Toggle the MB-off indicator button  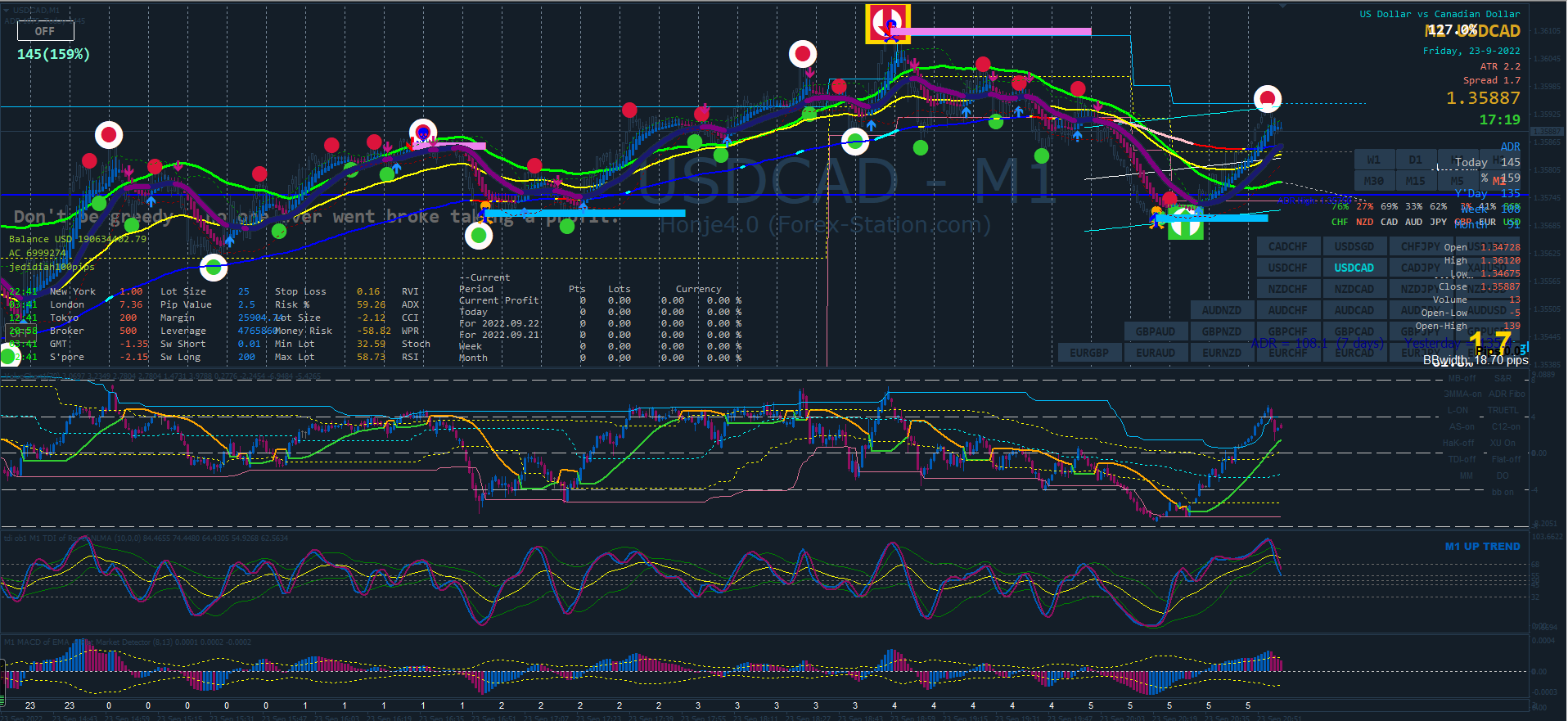(x=1462, y=378)
